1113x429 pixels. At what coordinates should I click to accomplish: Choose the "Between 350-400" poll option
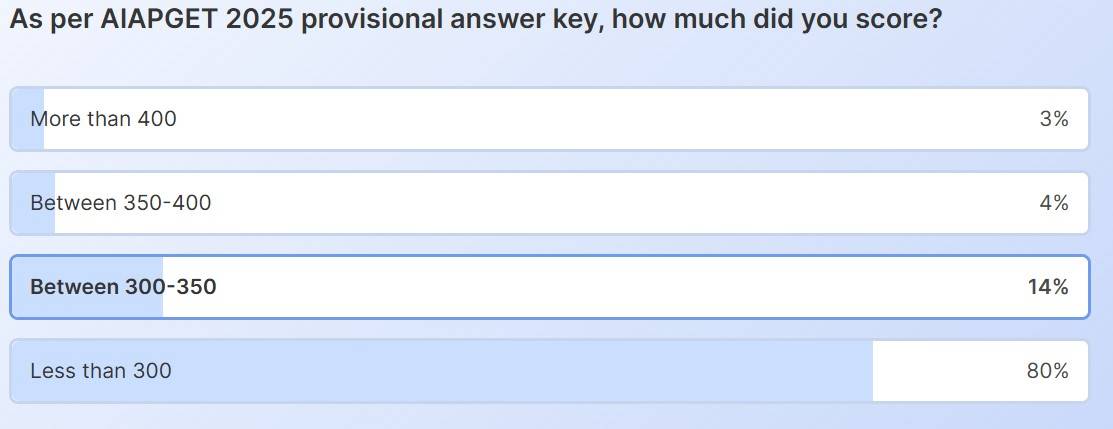point(549,203)
